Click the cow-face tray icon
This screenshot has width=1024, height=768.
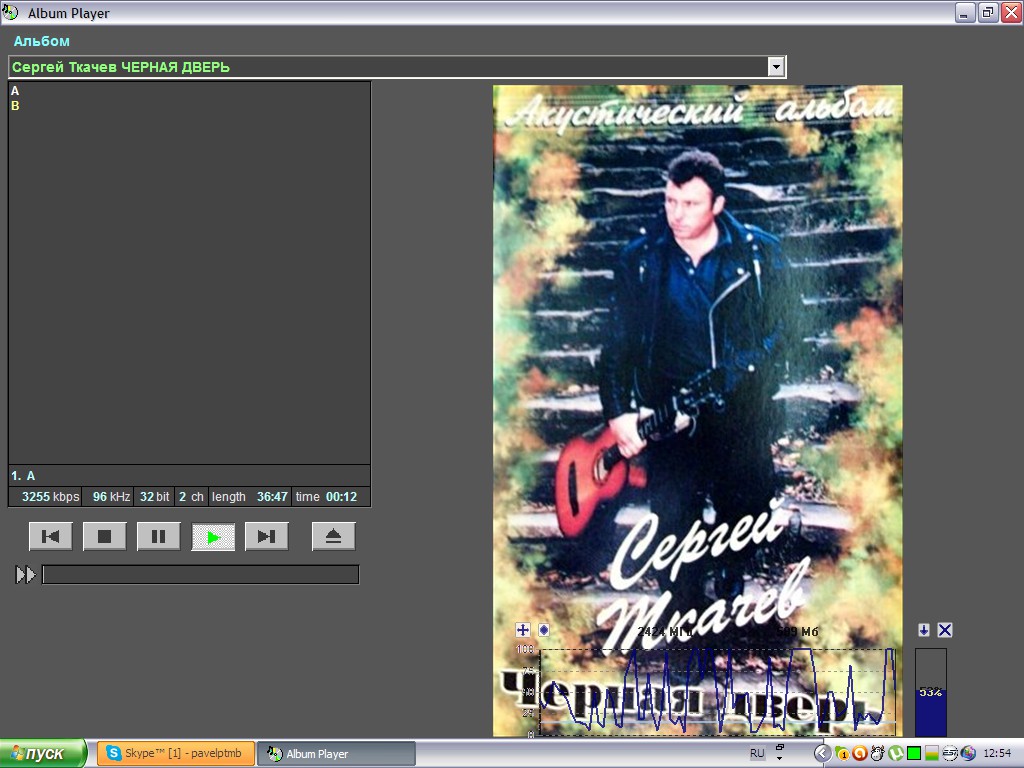click(878, 754)
